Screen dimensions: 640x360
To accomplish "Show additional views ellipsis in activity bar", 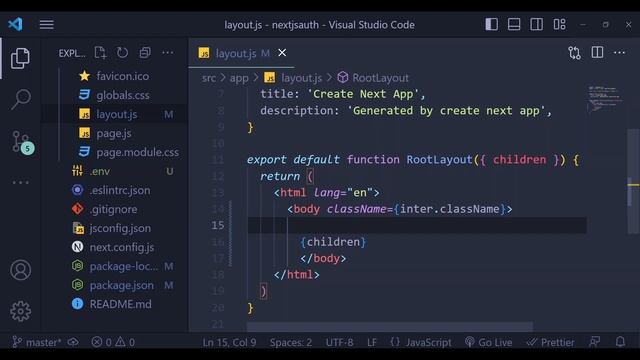I will click(20, 182).
